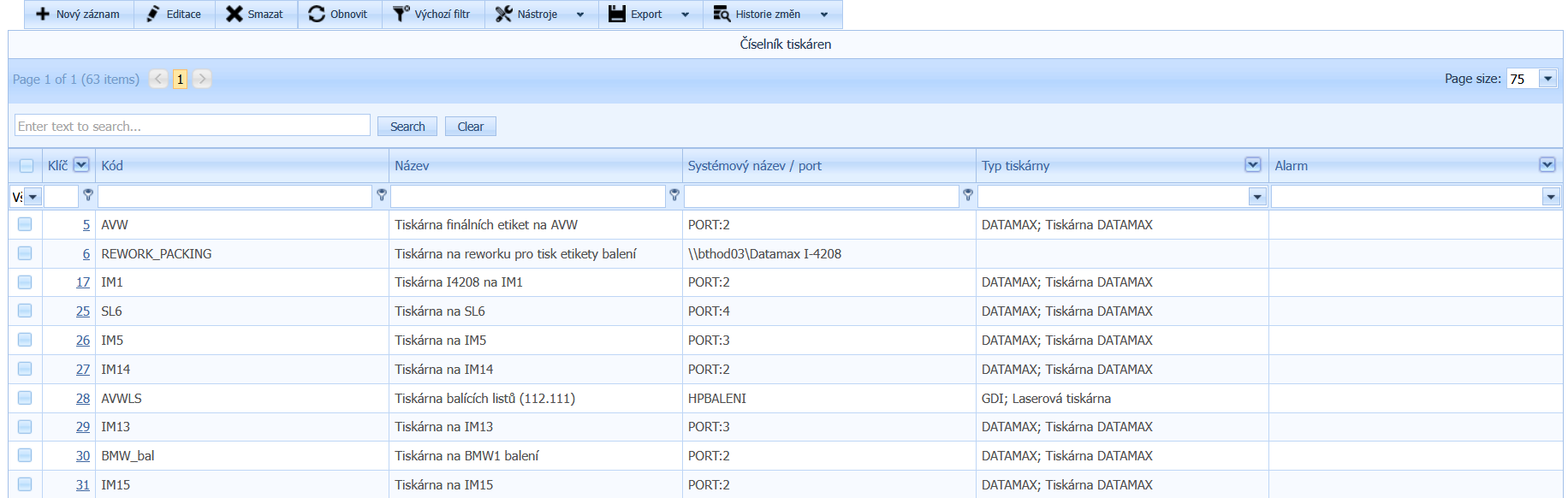Click the Obnovit refresh icon
1568x498 pixels.
tap(317, 15)
